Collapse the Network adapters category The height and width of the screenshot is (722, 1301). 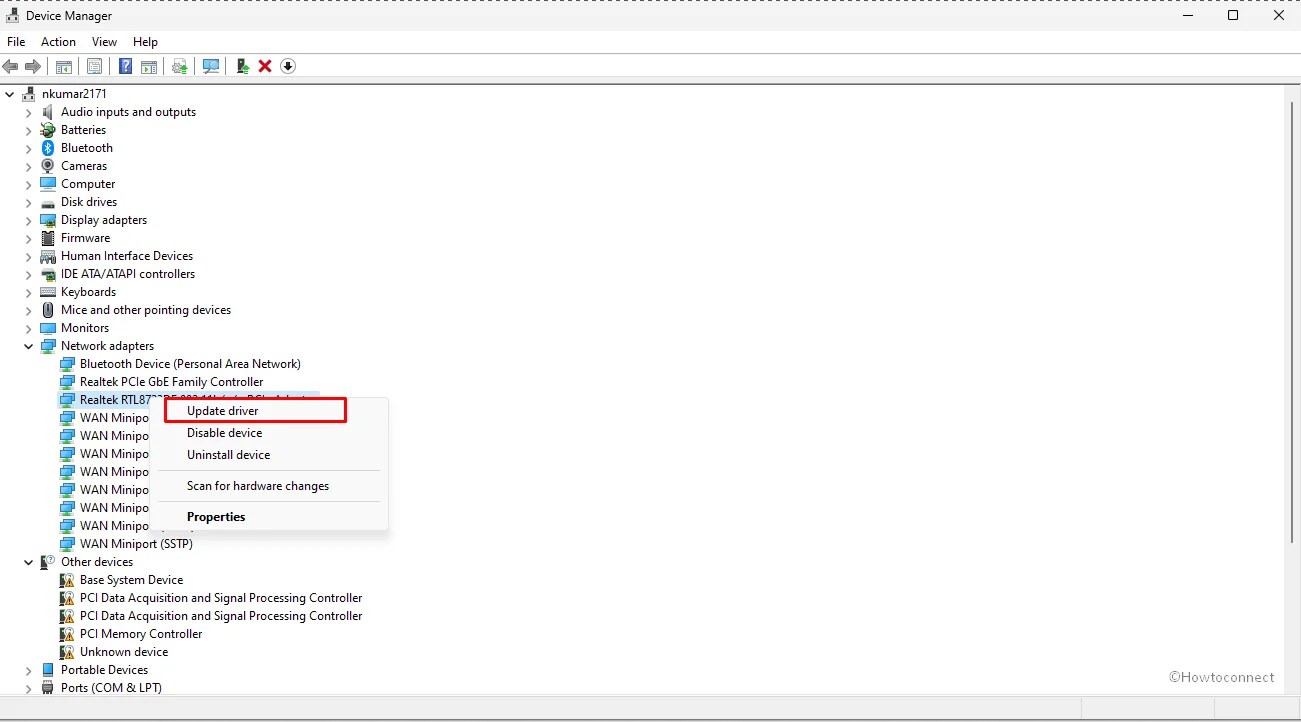click(x=29, y=346)
